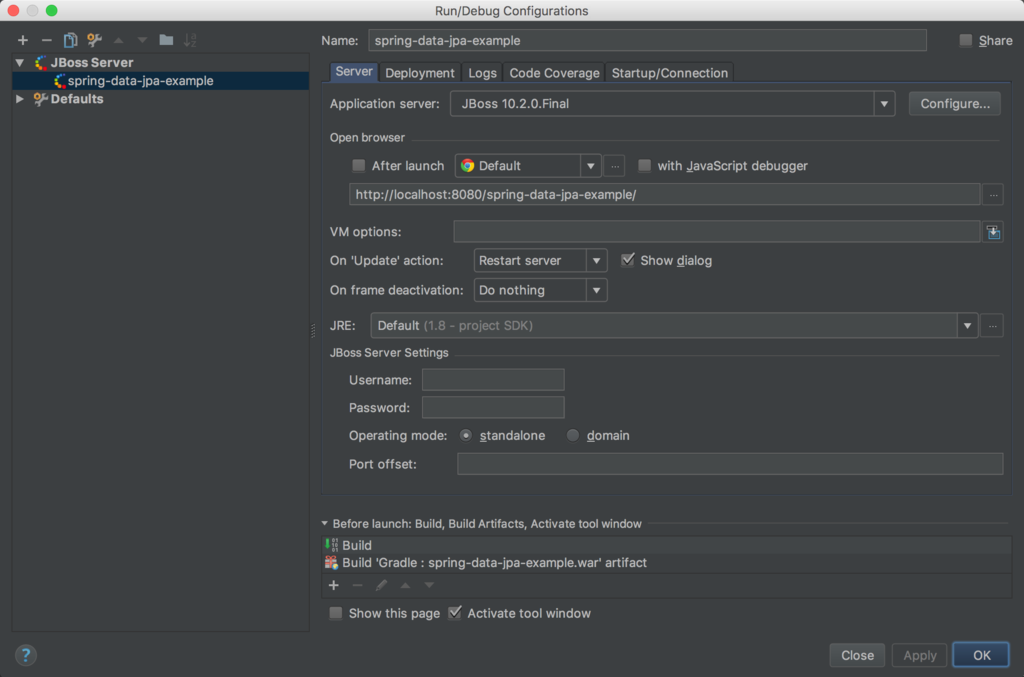The image size is (1024, 677).
Task: Select Build Gradle war artifact task
Action: tap(666, 563)
